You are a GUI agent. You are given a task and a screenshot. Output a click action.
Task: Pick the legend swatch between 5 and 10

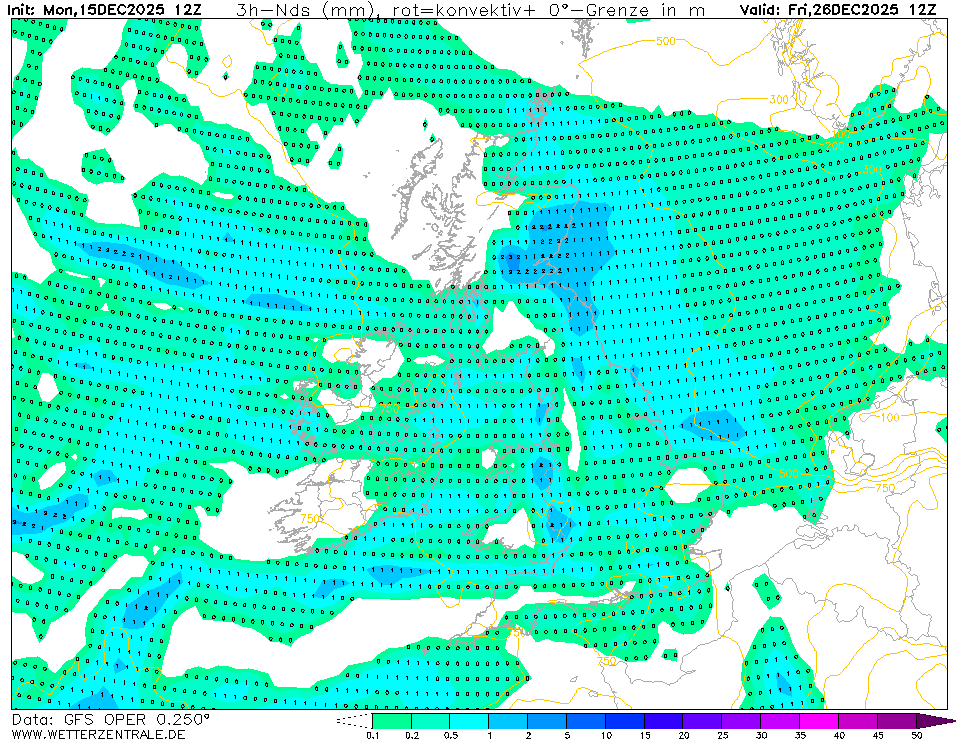click(585, 720)
